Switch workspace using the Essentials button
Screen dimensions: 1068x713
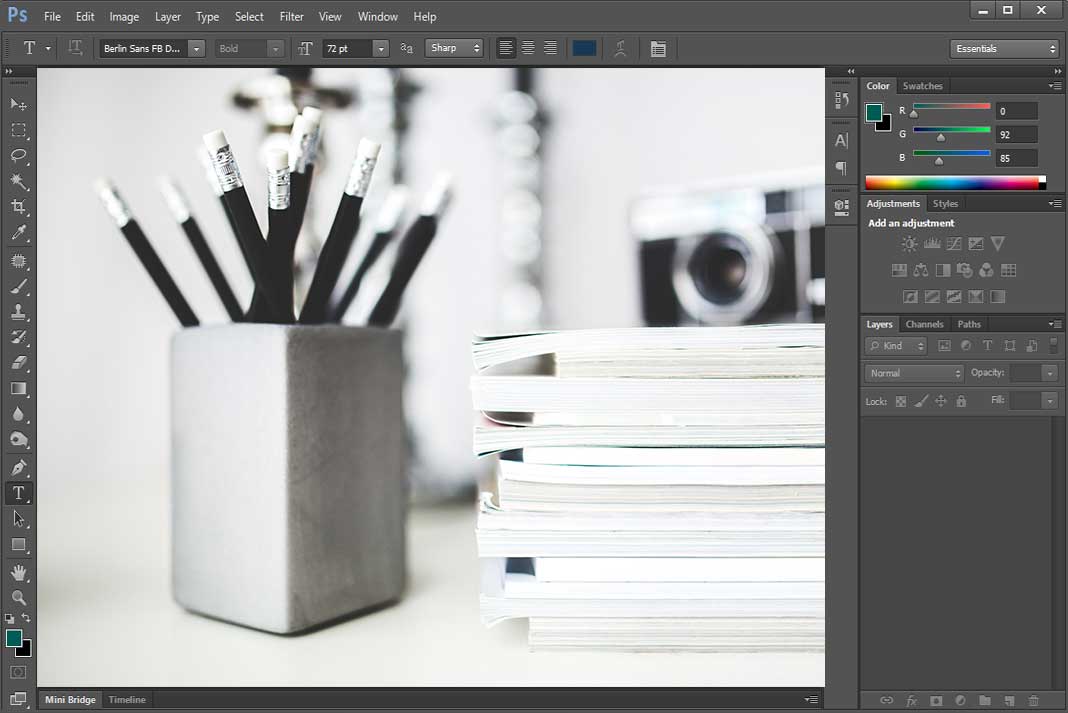click(x=1003, y=48)
